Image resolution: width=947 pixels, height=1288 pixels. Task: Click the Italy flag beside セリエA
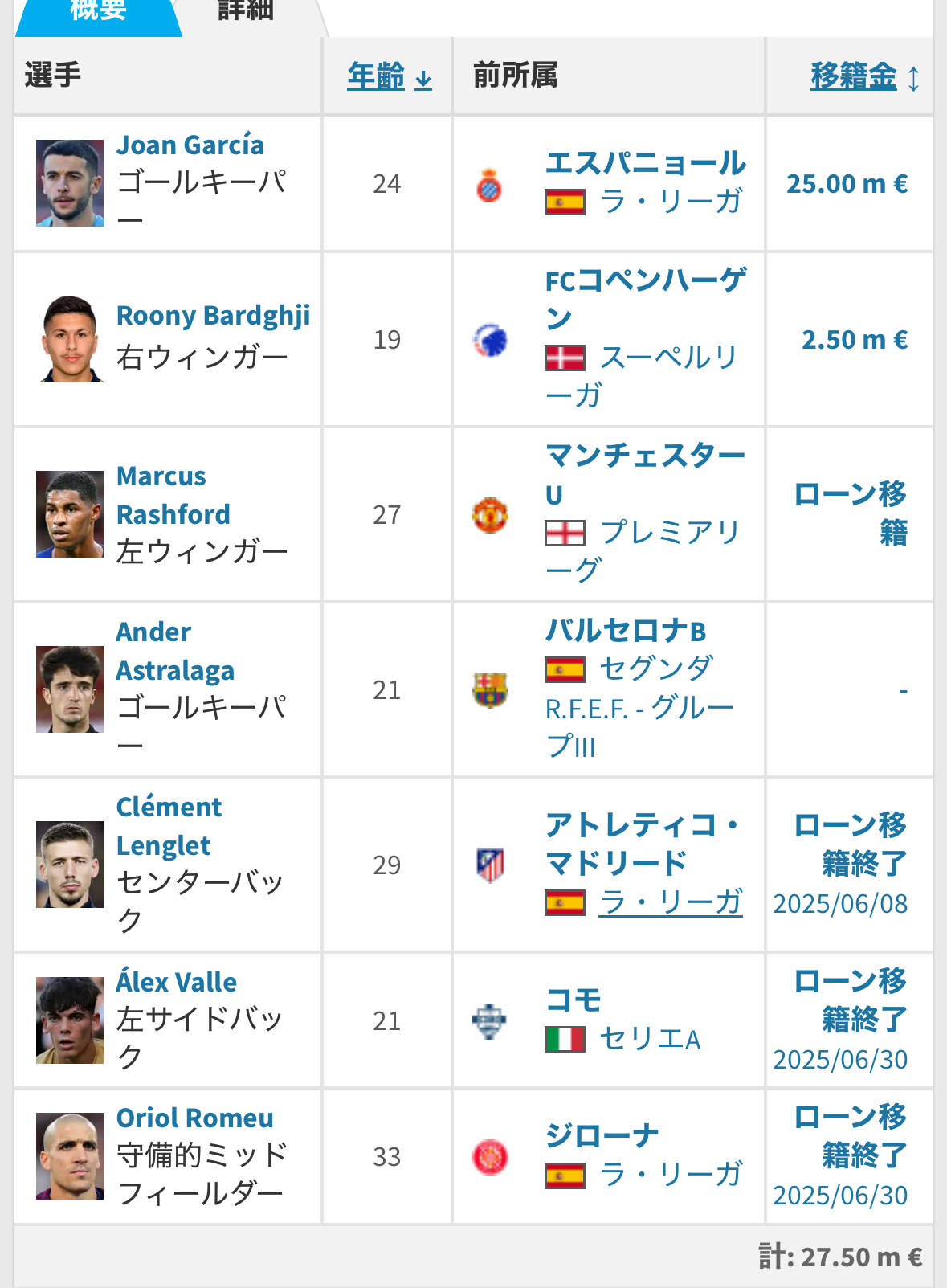565,1039
